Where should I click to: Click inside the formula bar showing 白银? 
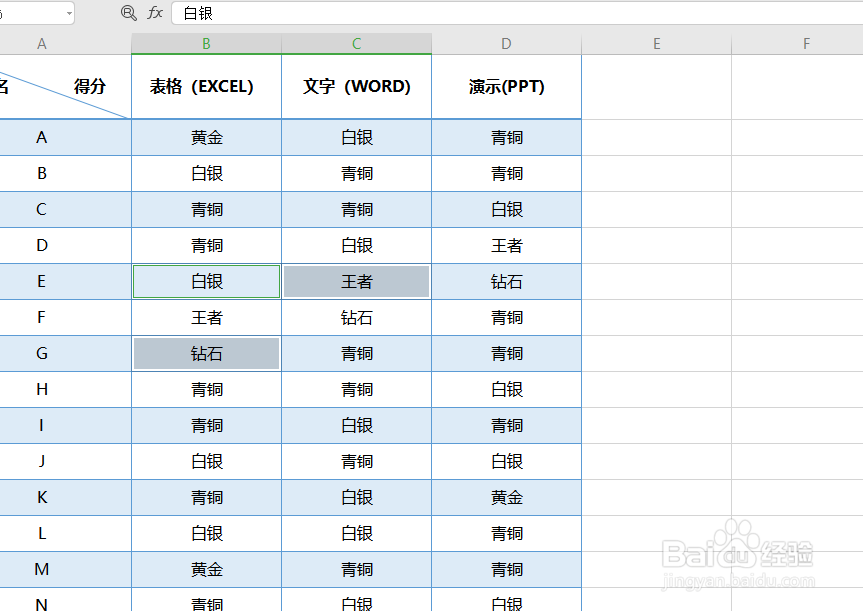coord(250,13)
